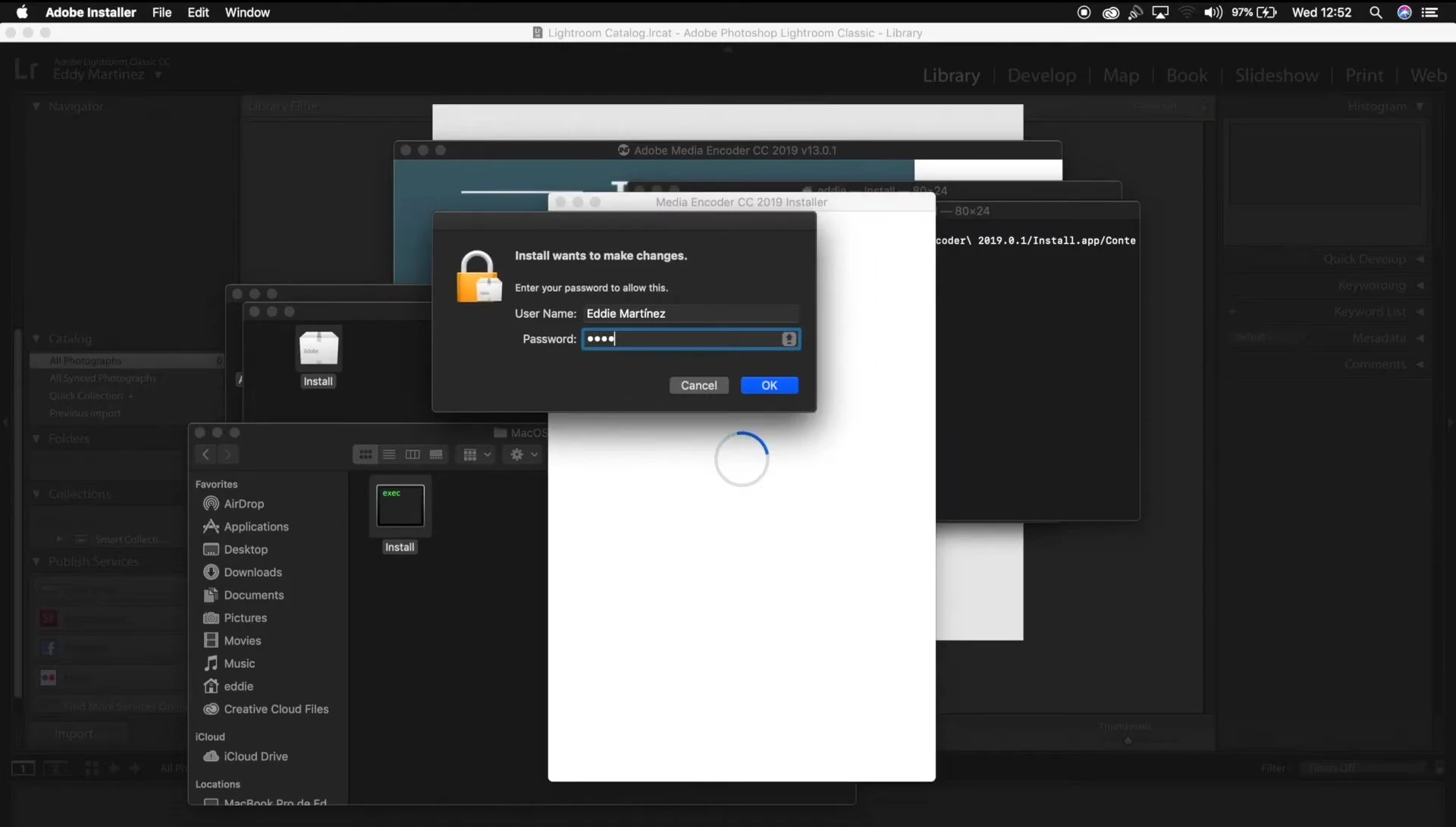Collapse the Navigator panel in Lightroom
This screenshot has width=1456, height=827.
36,106
